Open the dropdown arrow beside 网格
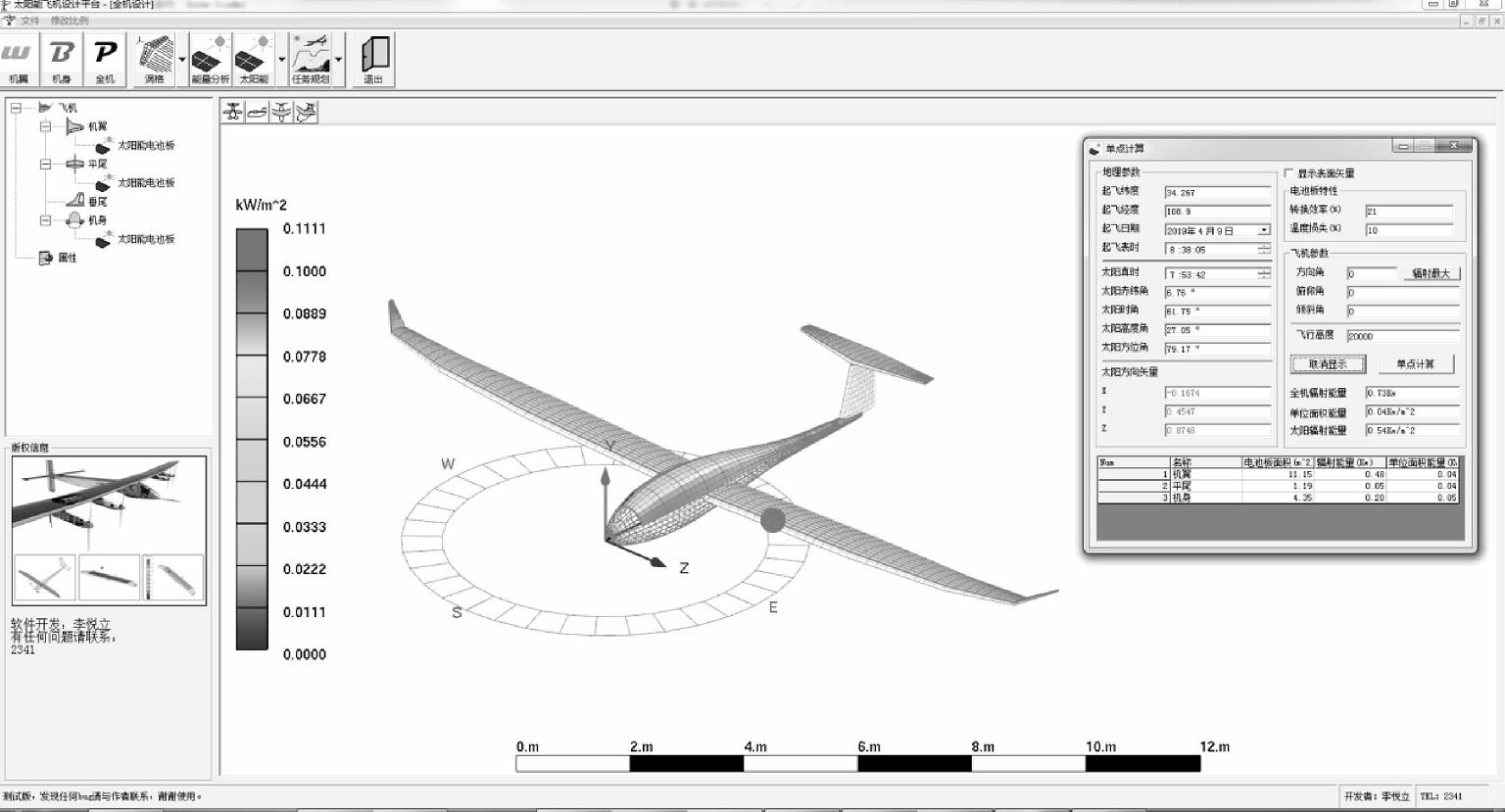 pos(182,60)
